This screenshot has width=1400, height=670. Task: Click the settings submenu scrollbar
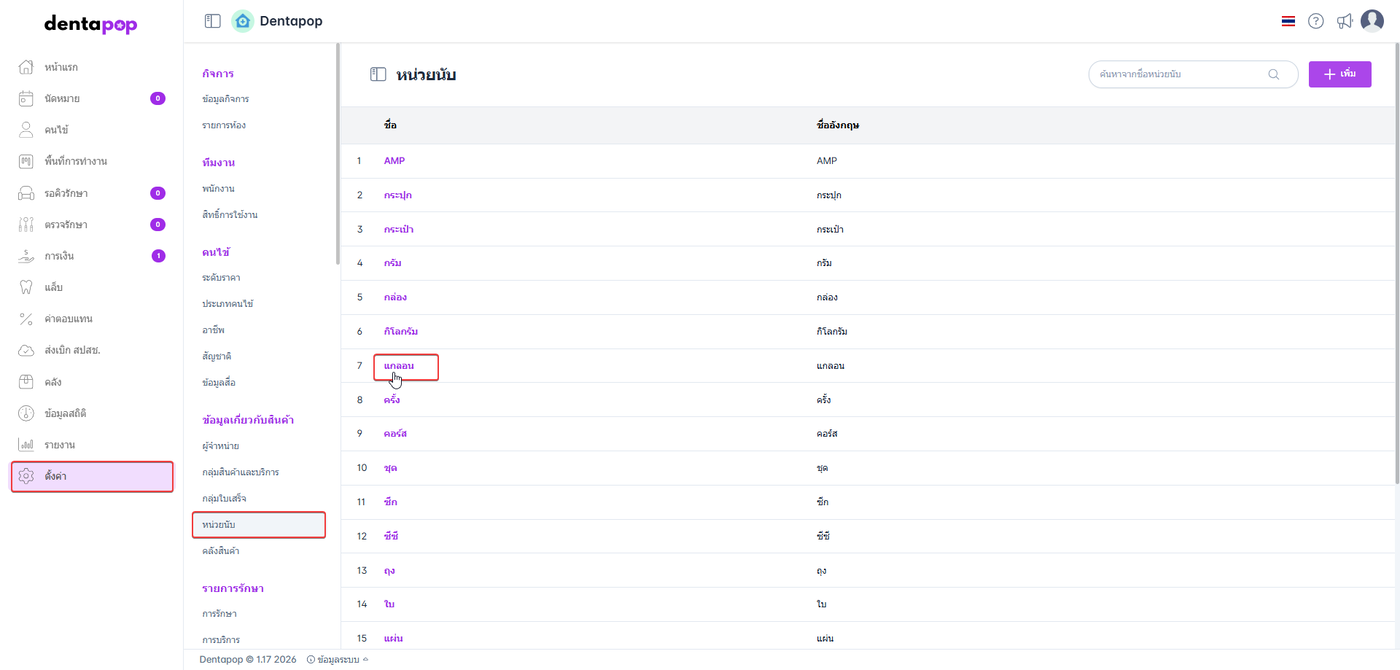338,150
